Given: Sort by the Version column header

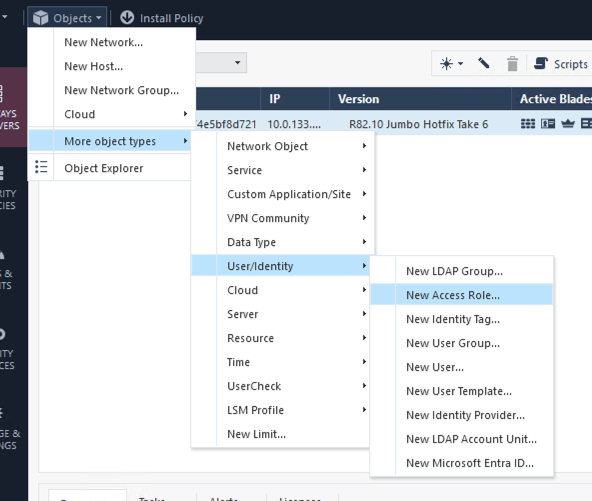Looking at the screenshot, I should tap(420, 99).
